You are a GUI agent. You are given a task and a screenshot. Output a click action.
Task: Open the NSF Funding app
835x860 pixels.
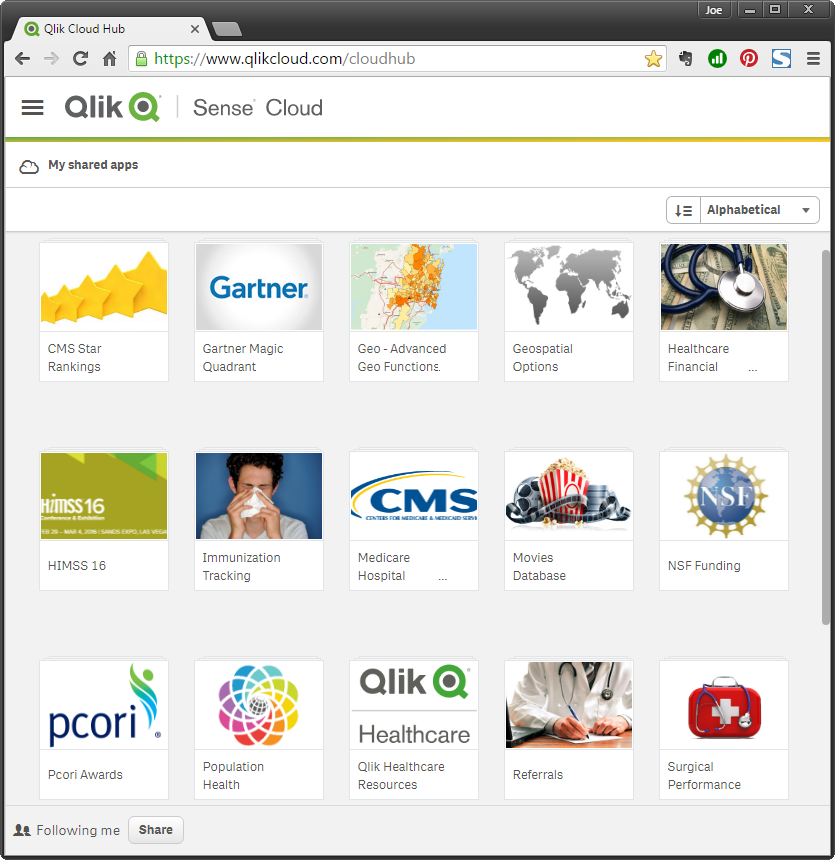click(723, 496)
